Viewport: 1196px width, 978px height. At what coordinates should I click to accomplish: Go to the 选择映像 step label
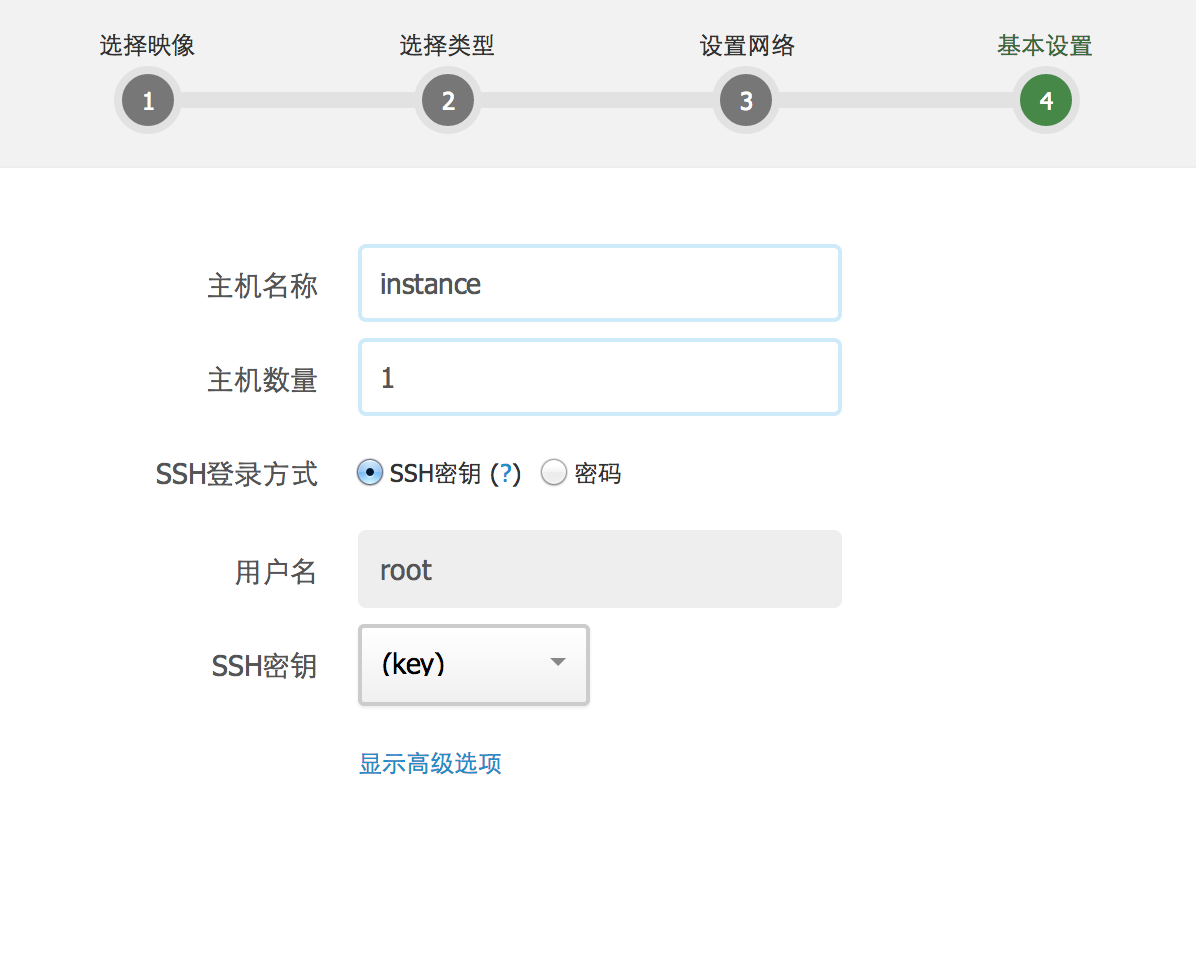(147, 46)
